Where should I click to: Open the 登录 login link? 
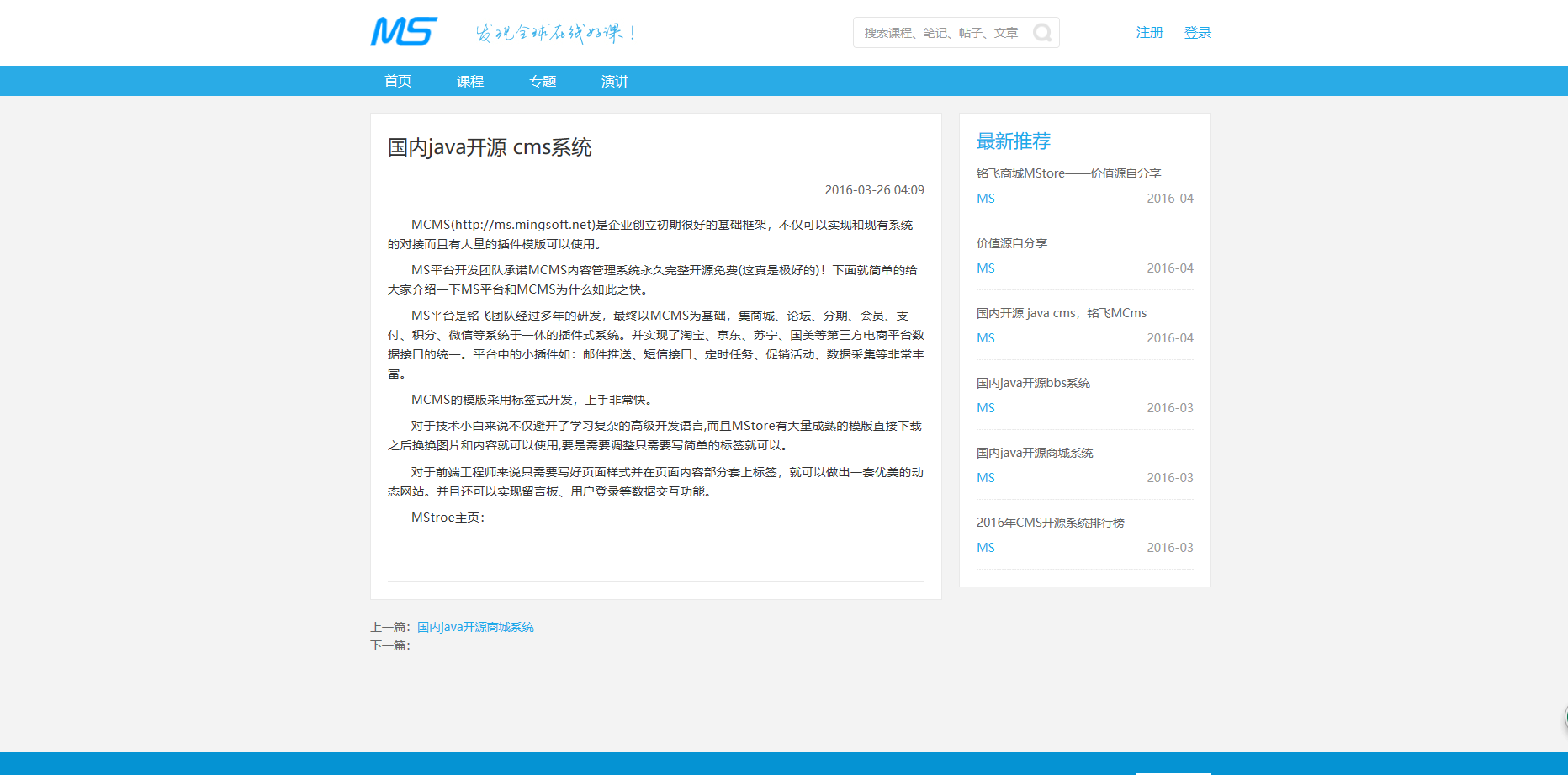[1197, 33]
